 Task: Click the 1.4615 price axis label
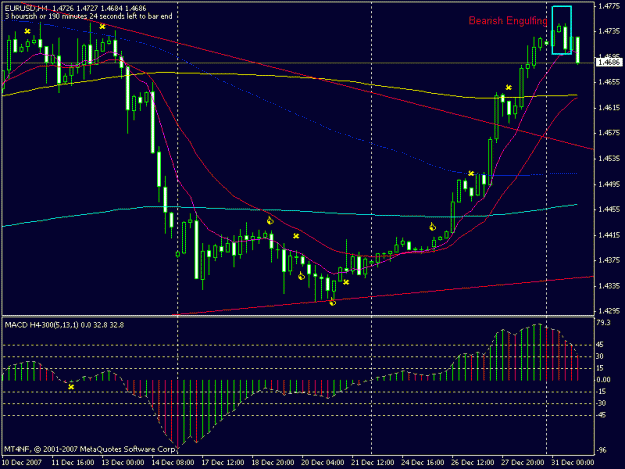click(609, 108)
